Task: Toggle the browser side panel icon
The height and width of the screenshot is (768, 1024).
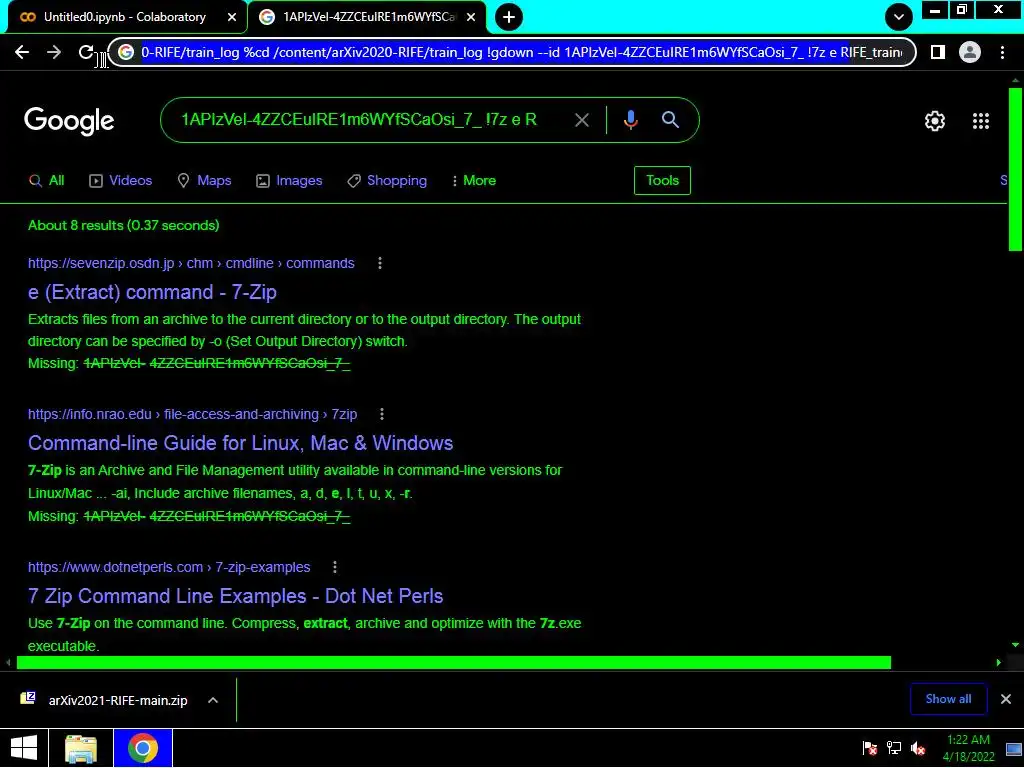Action: click(x=938, y=52)
